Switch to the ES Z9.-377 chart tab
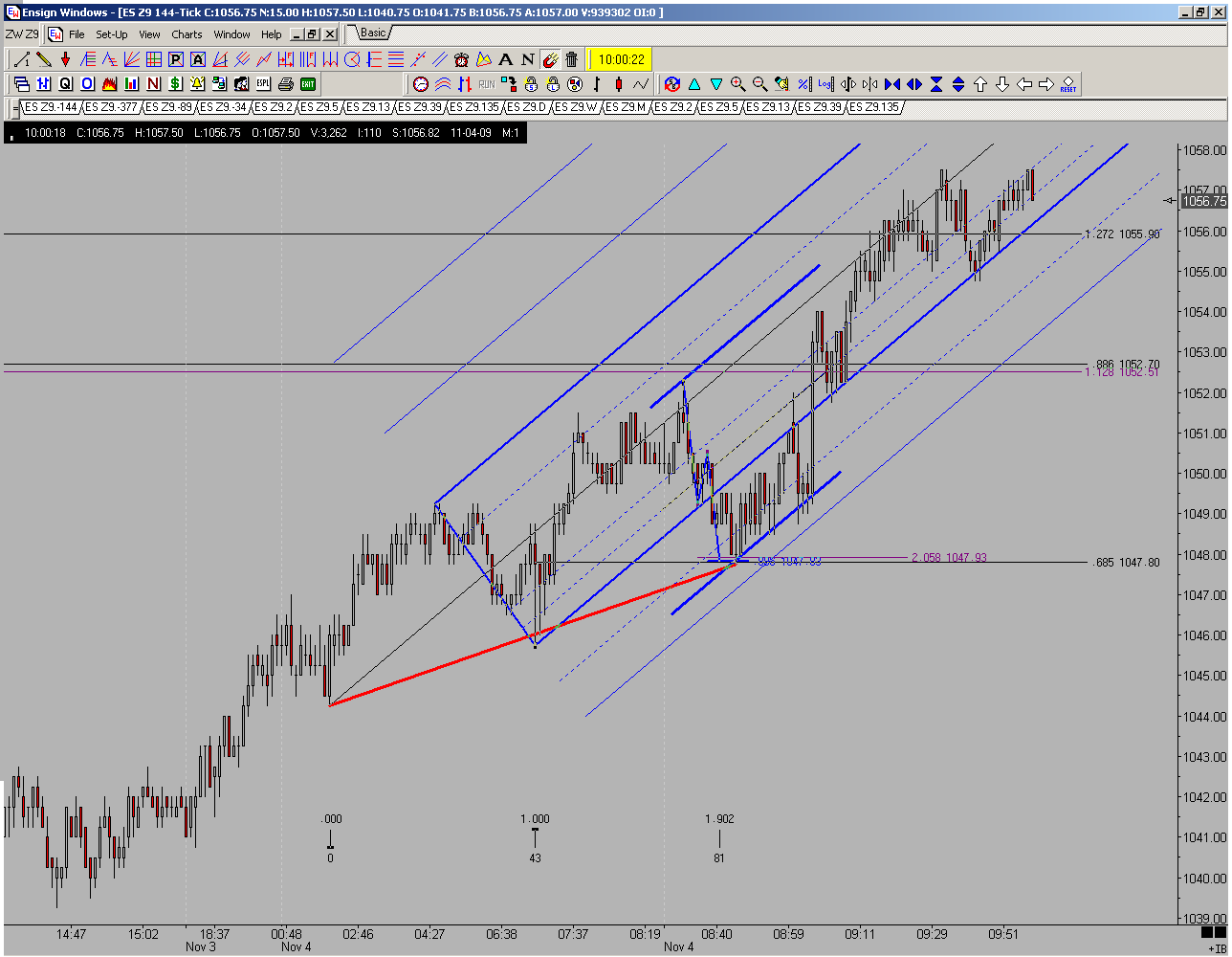Screen dimensions: 1232x957 click(111, 107)
